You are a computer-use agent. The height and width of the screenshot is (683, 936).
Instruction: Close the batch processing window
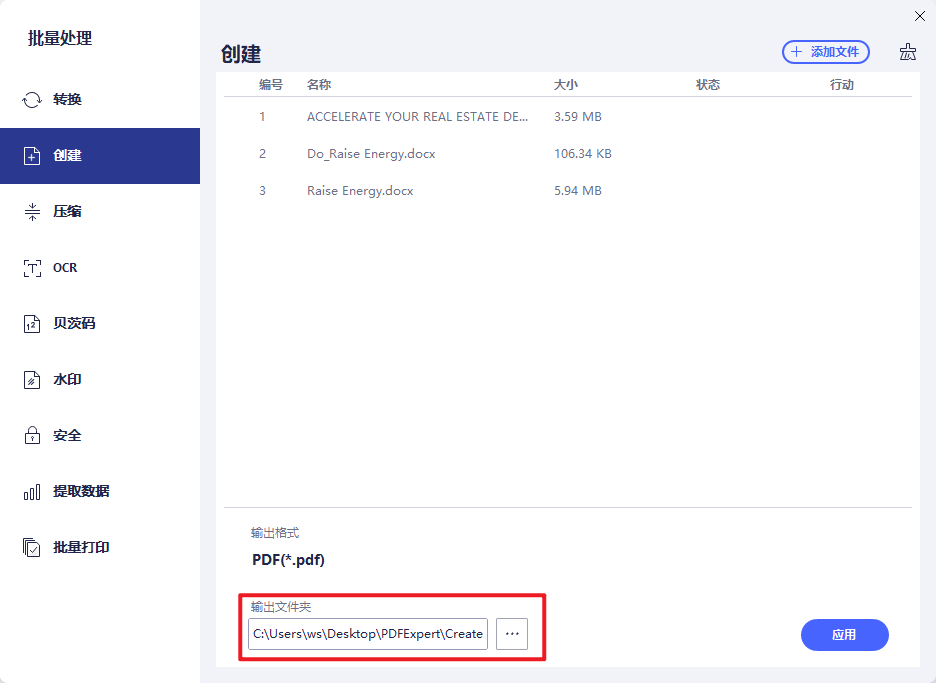tap(920, 16)
